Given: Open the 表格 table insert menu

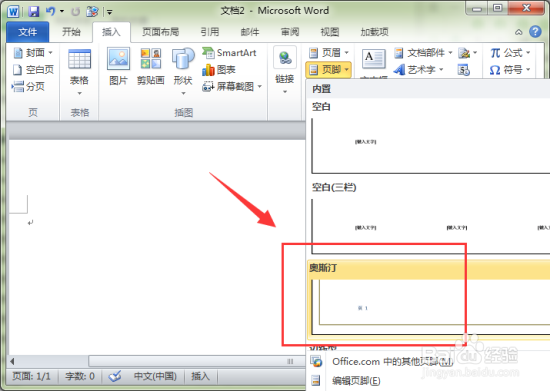Looking at the screenshot, I should (x=79, y=72).
